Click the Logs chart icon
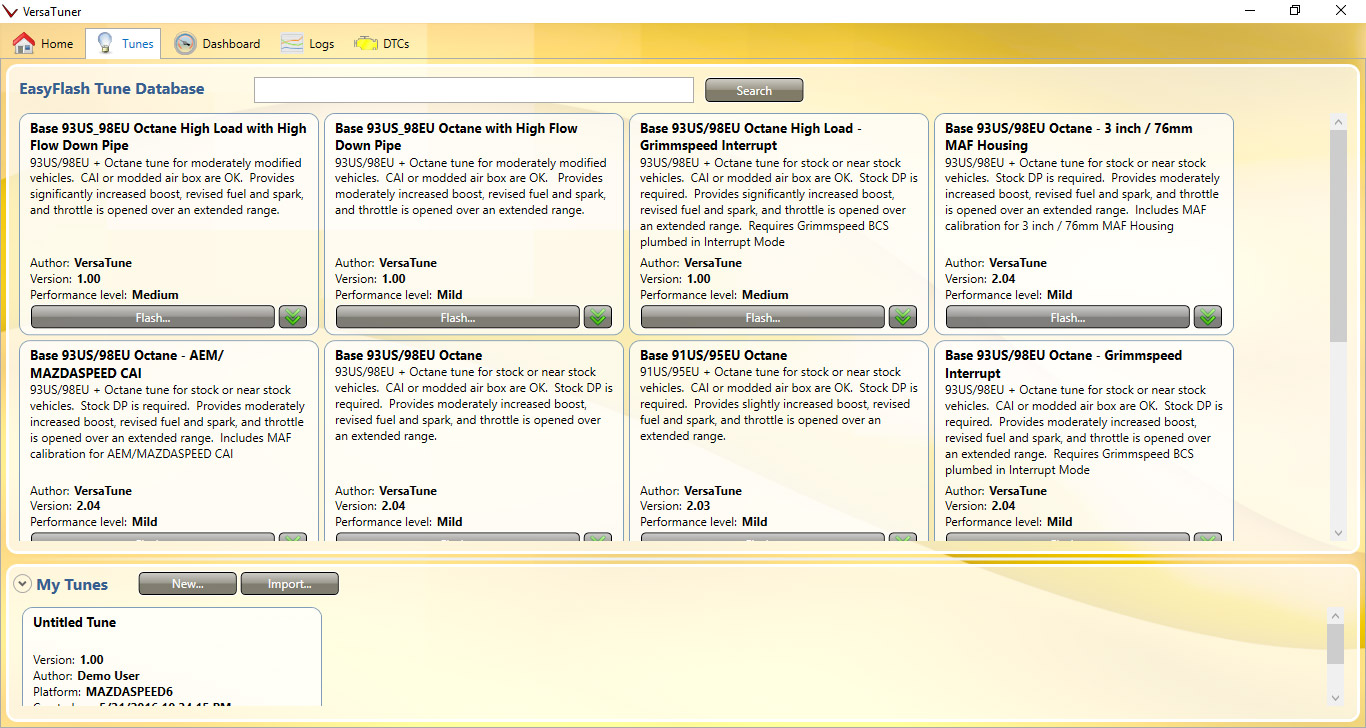Viewport: 1366px width, 728px height. click(x=292, y=43)
